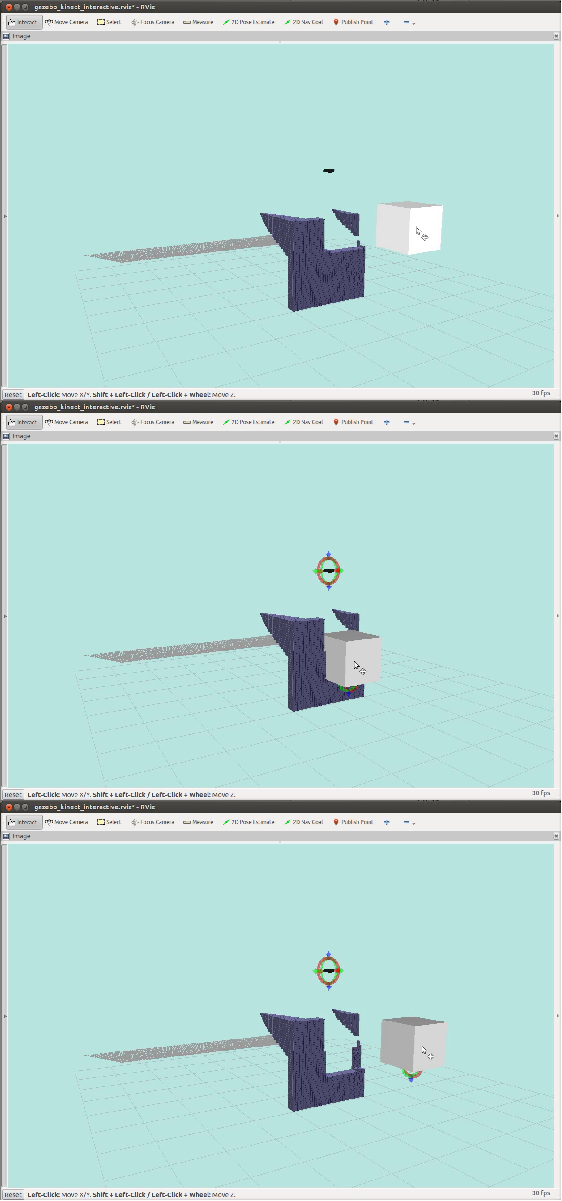562x1201 pixels.
Task: Toggle the Interact tool in bottom window
Action: point(24,821)
